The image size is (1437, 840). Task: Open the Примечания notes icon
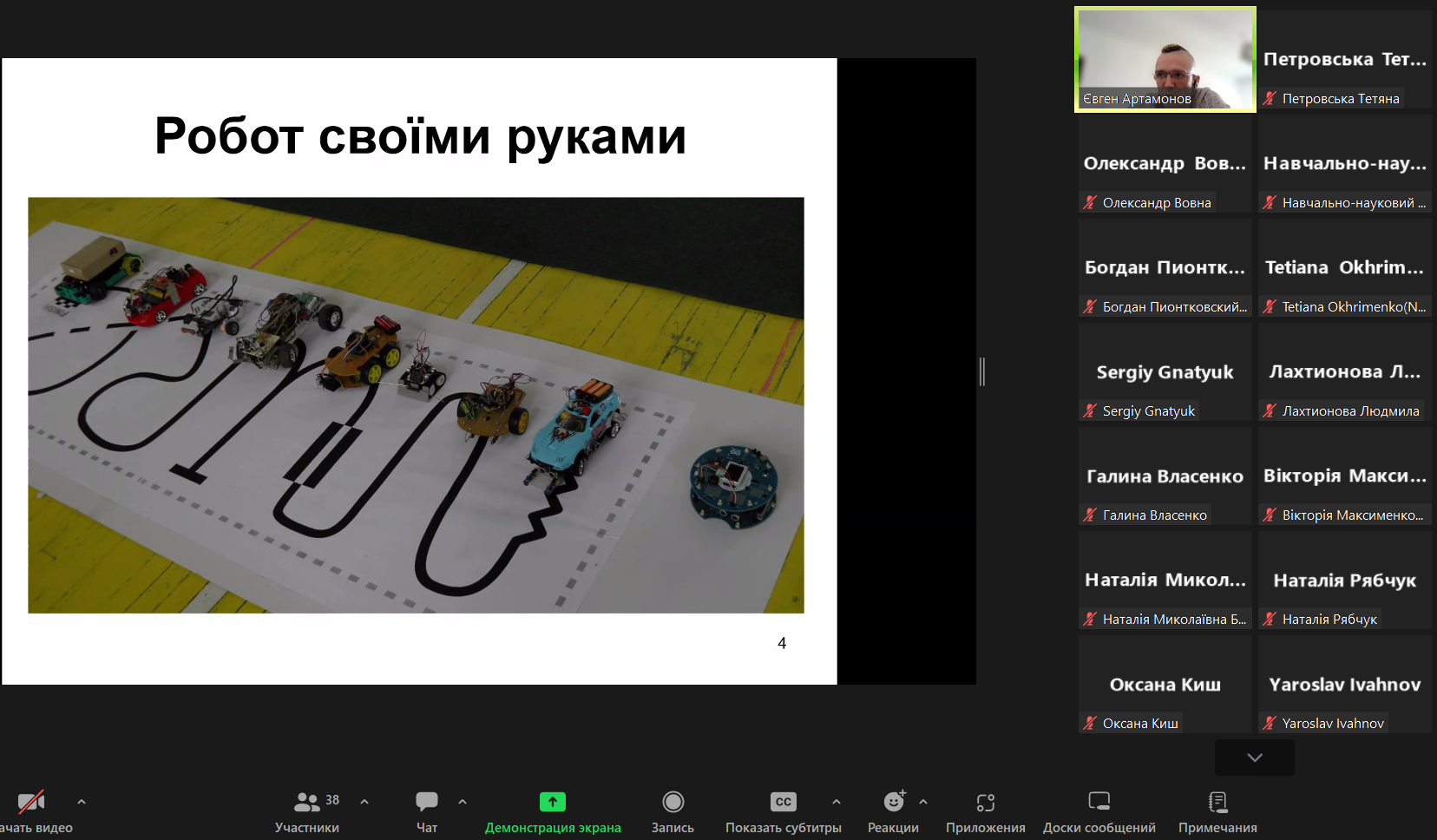tap(1217, 802)
